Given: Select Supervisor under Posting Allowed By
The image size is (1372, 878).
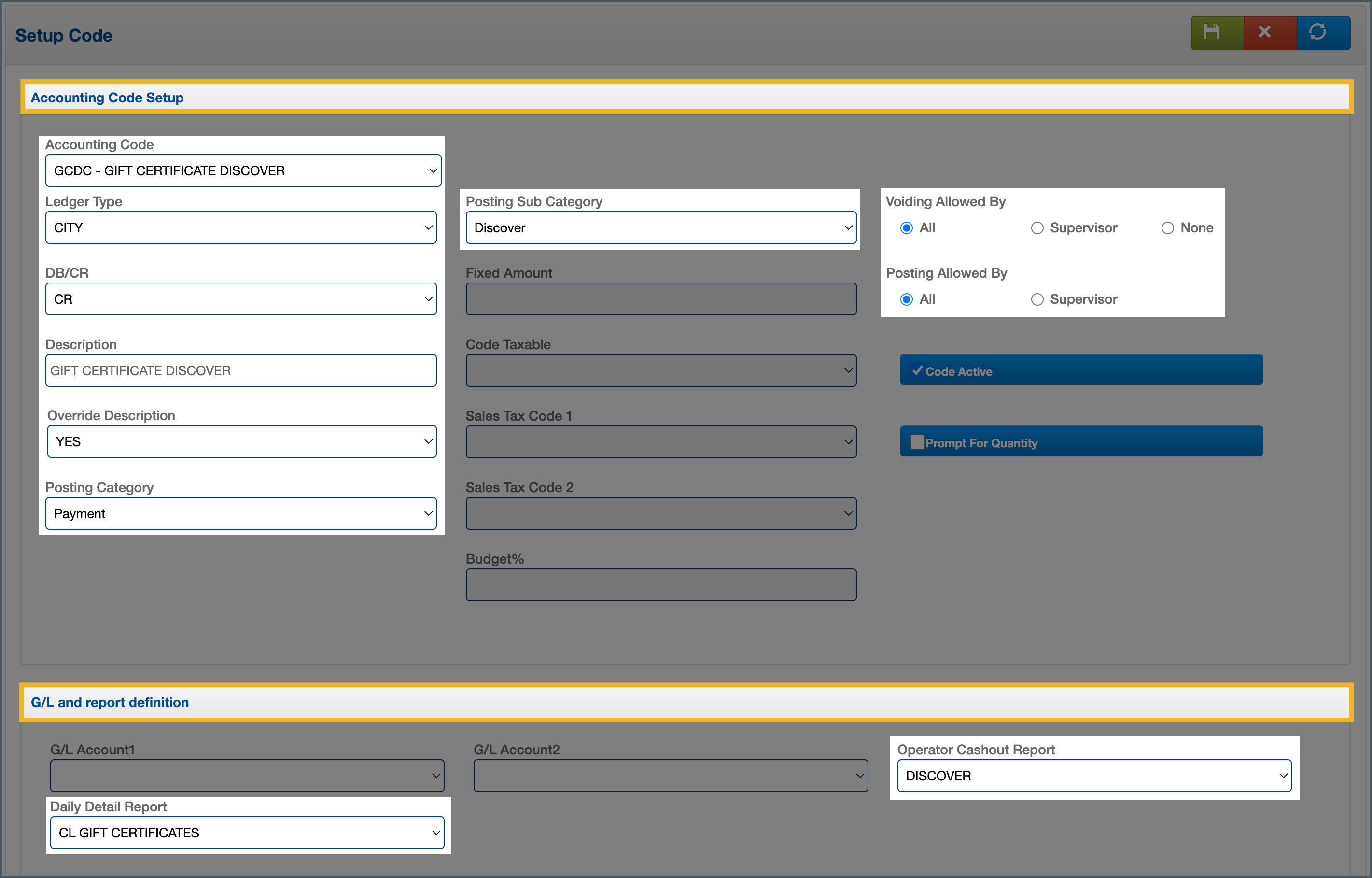Looking at the screenshot, I should point(1037,299).
